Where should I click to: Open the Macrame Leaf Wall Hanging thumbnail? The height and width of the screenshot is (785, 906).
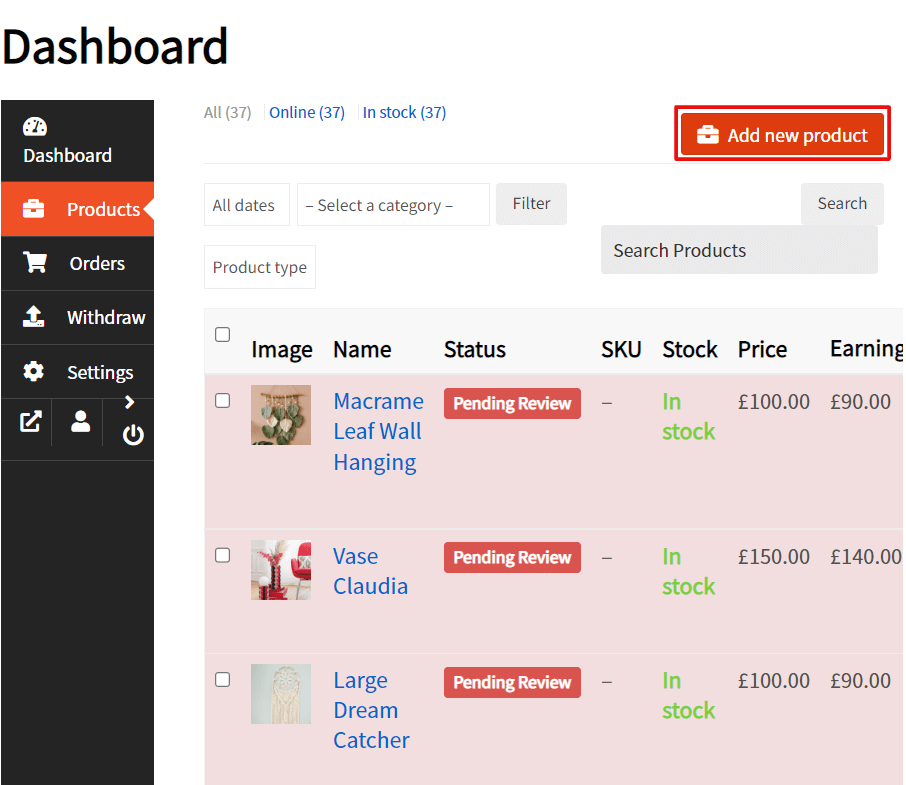point(281,415)
